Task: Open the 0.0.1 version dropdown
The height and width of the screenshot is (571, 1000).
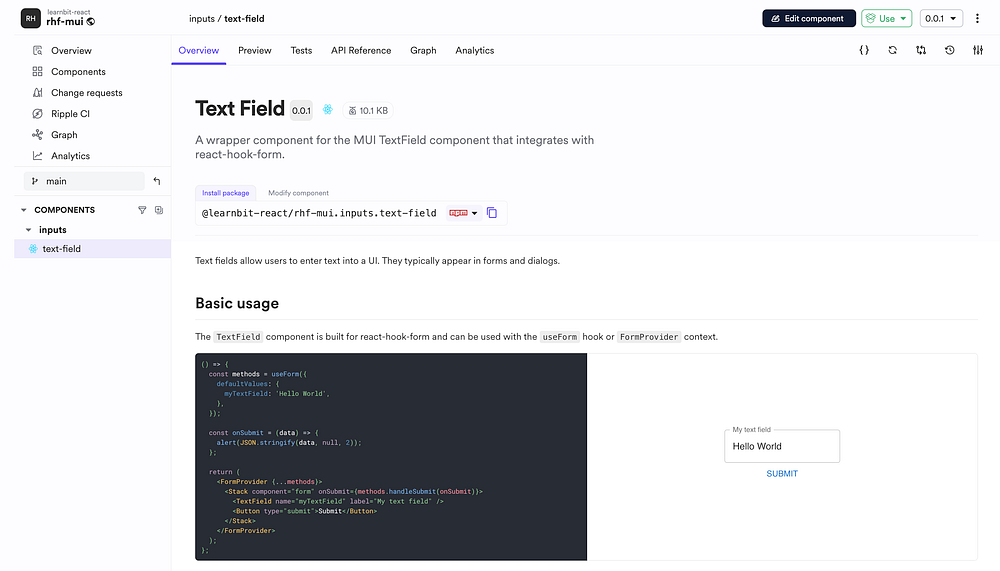Action: [x=941, y=19]
